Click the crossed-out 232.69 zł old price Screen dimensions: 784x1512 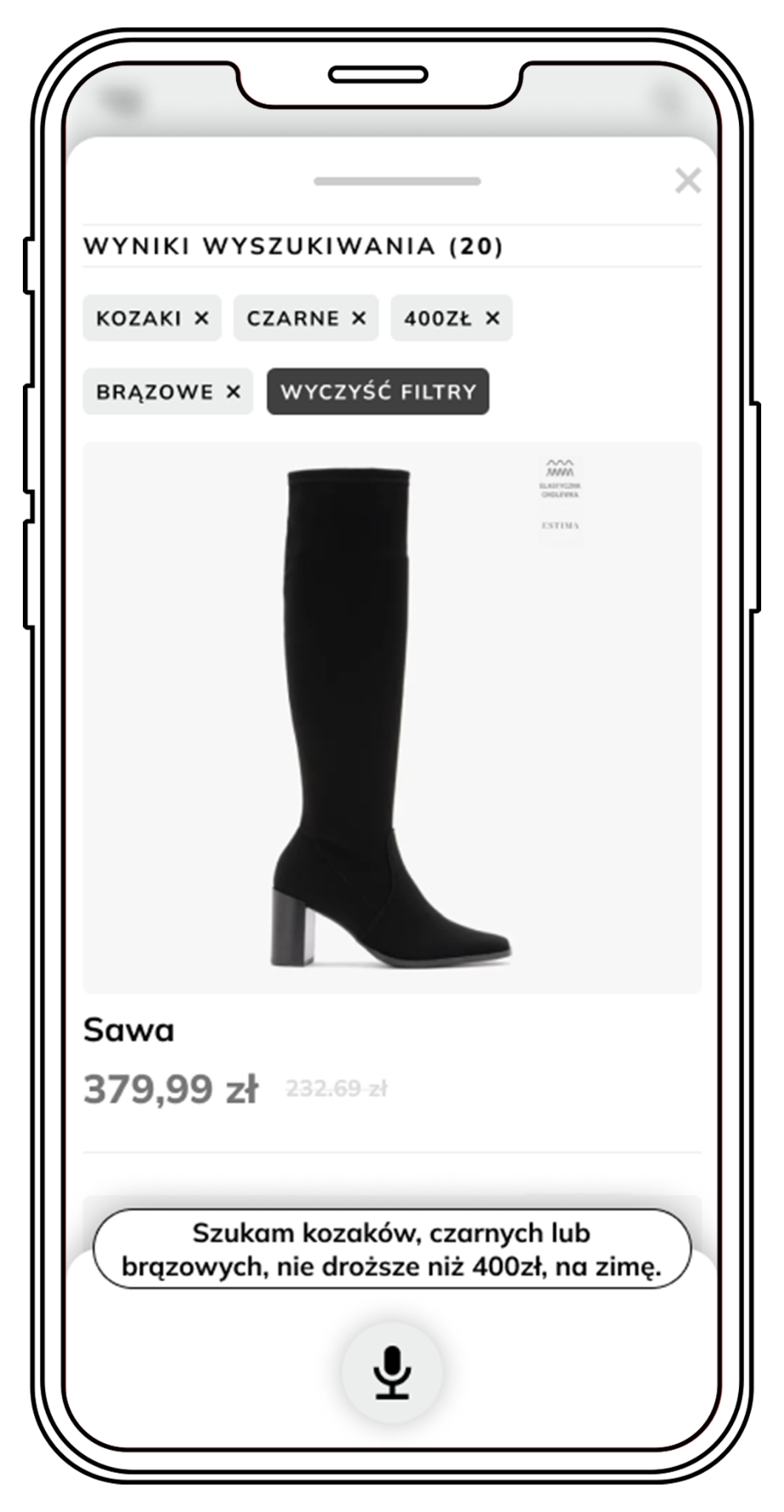(337, 1088)
